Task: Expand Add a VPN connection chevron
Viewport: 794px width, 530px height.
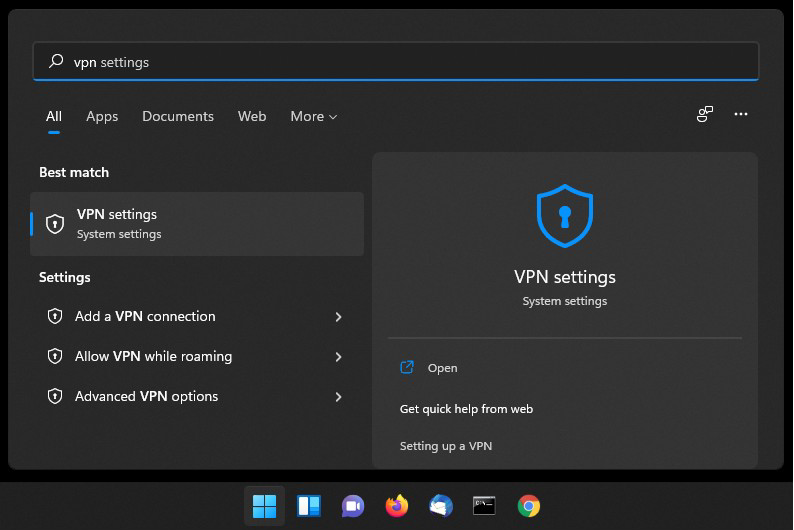Action: (338, 317)
